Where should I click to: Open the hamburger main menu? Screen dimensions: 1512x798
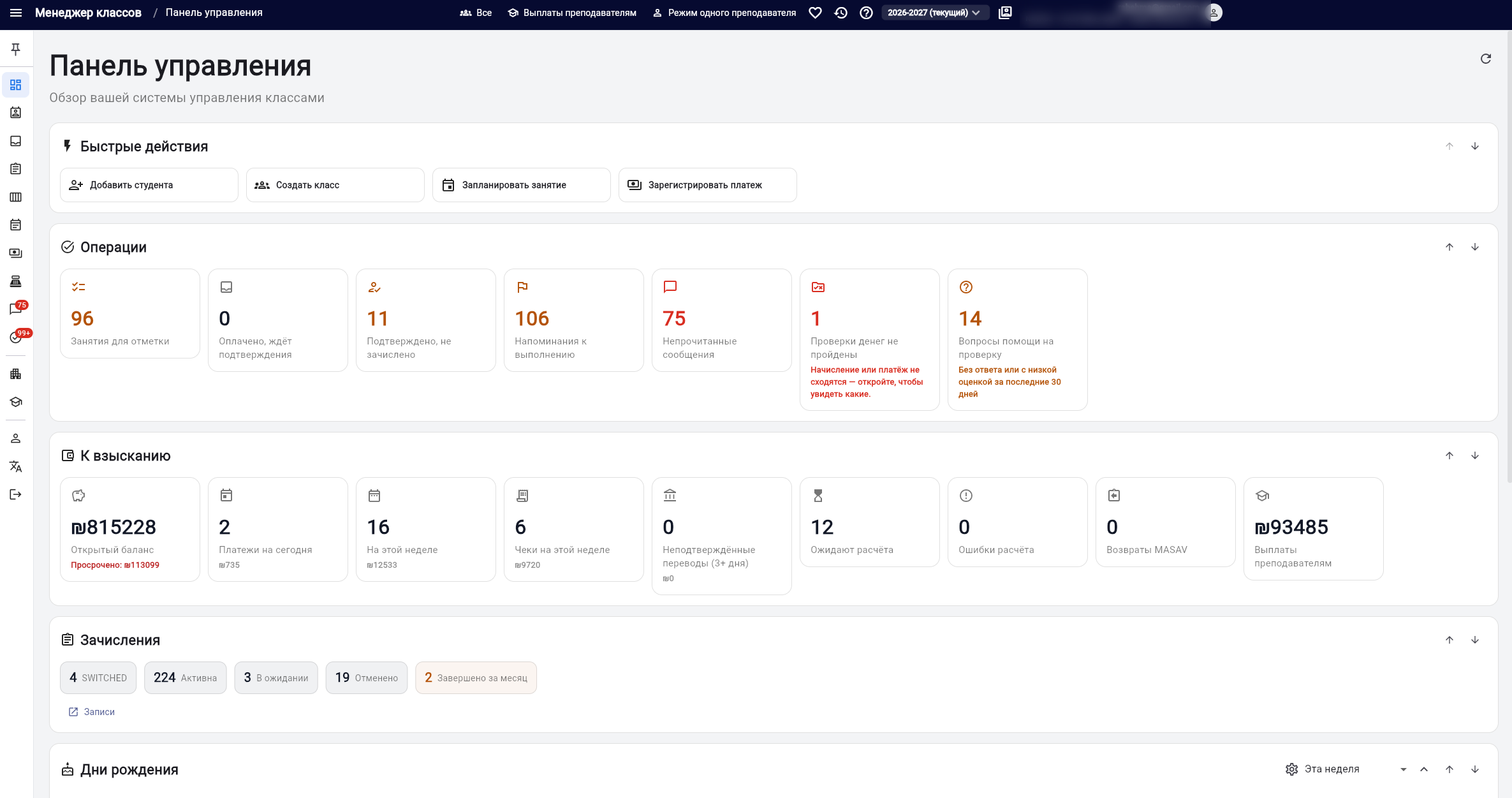(16, 13)
